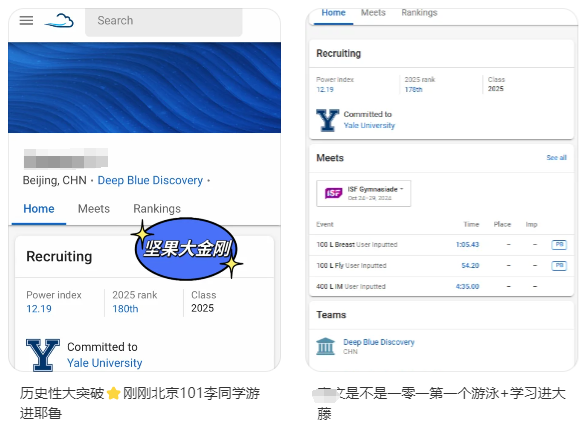The width and height of the screenshot is (581, 426).
Task: Open the See all meets link
Action: [556, 158]
